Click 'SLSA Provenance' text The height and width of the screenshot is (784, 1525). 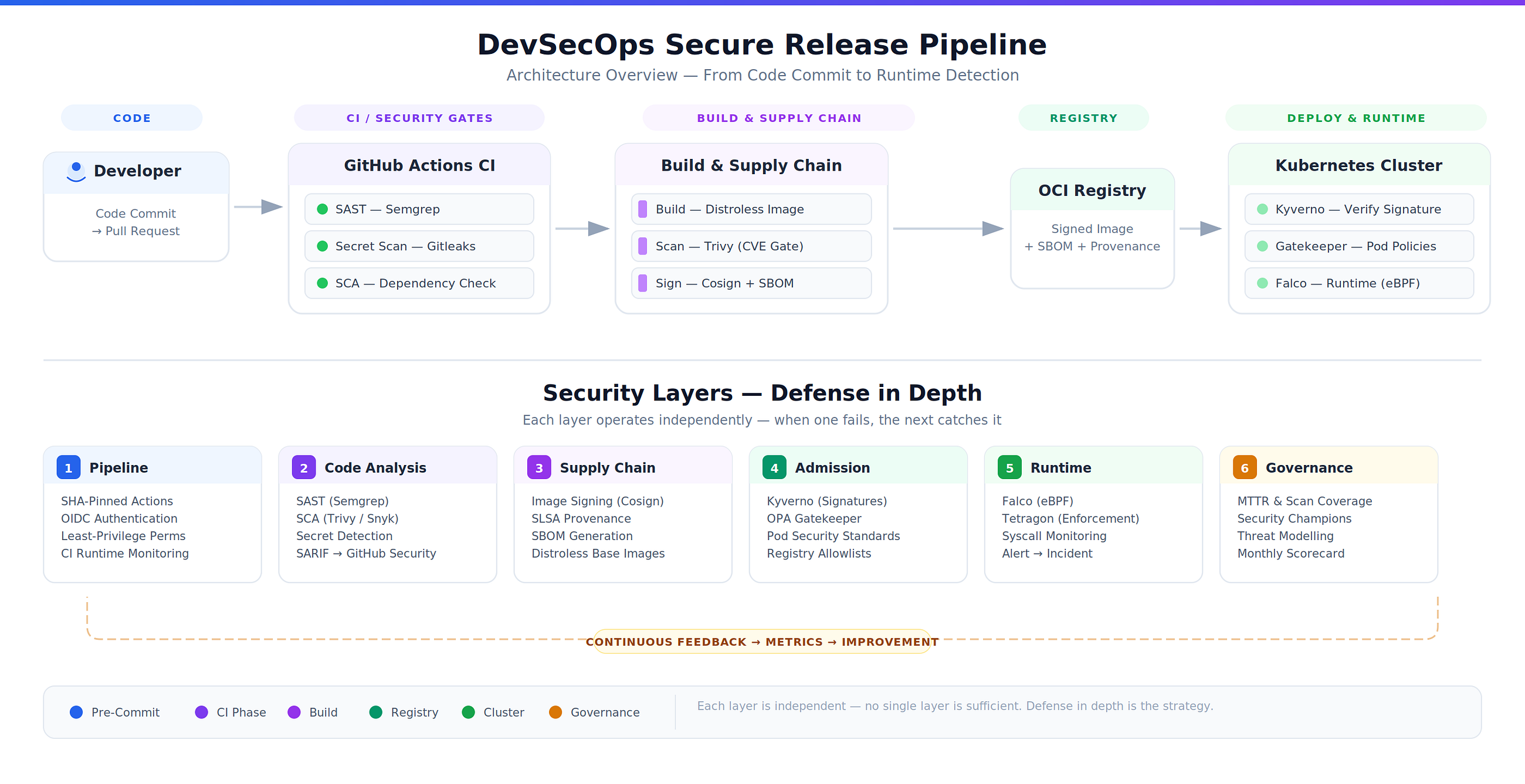(581, 519)
